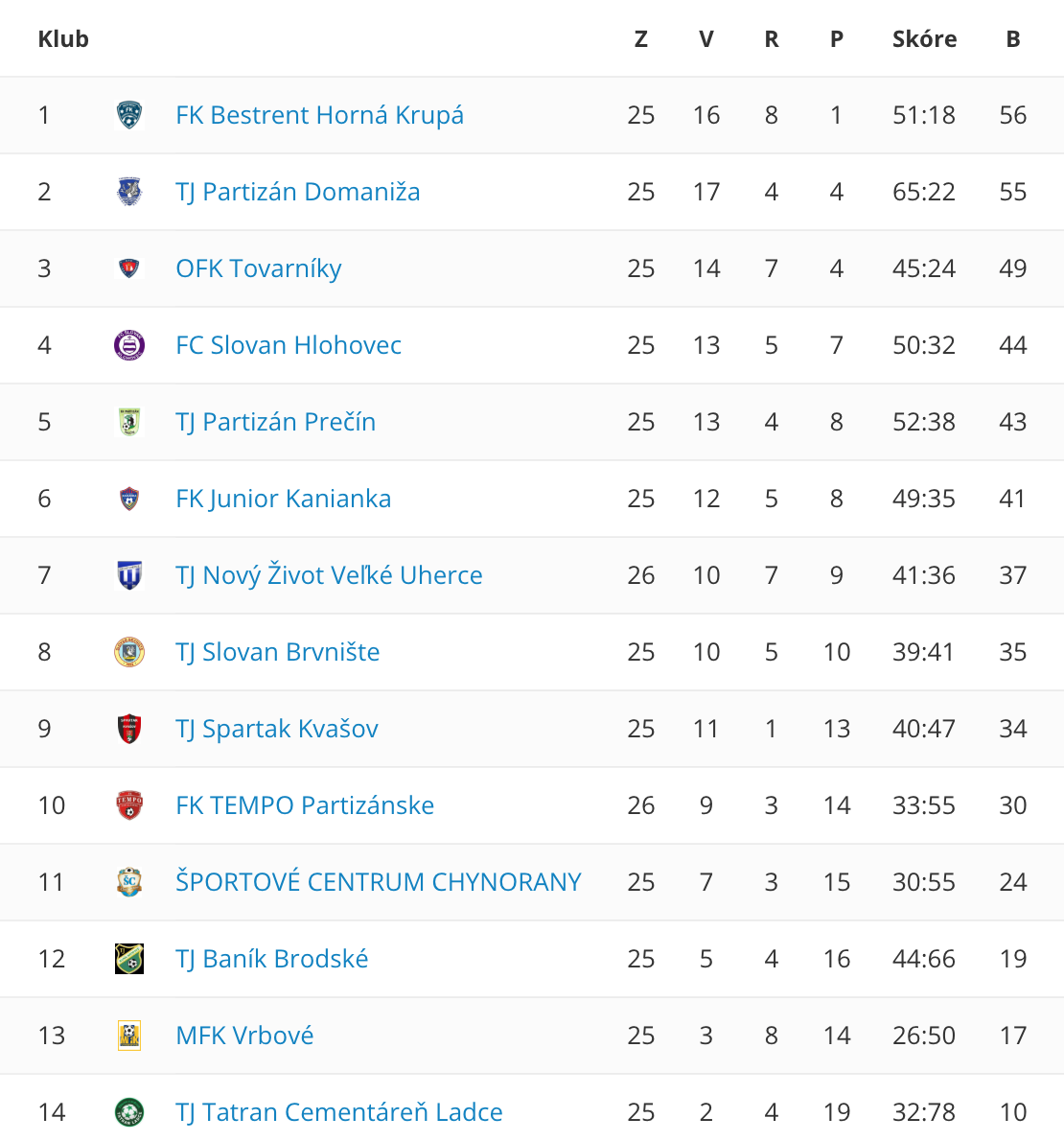Click the red FK TEMPO Partizánske logo
This screenshot has width=1064, height=1141.
click(129, 805)
